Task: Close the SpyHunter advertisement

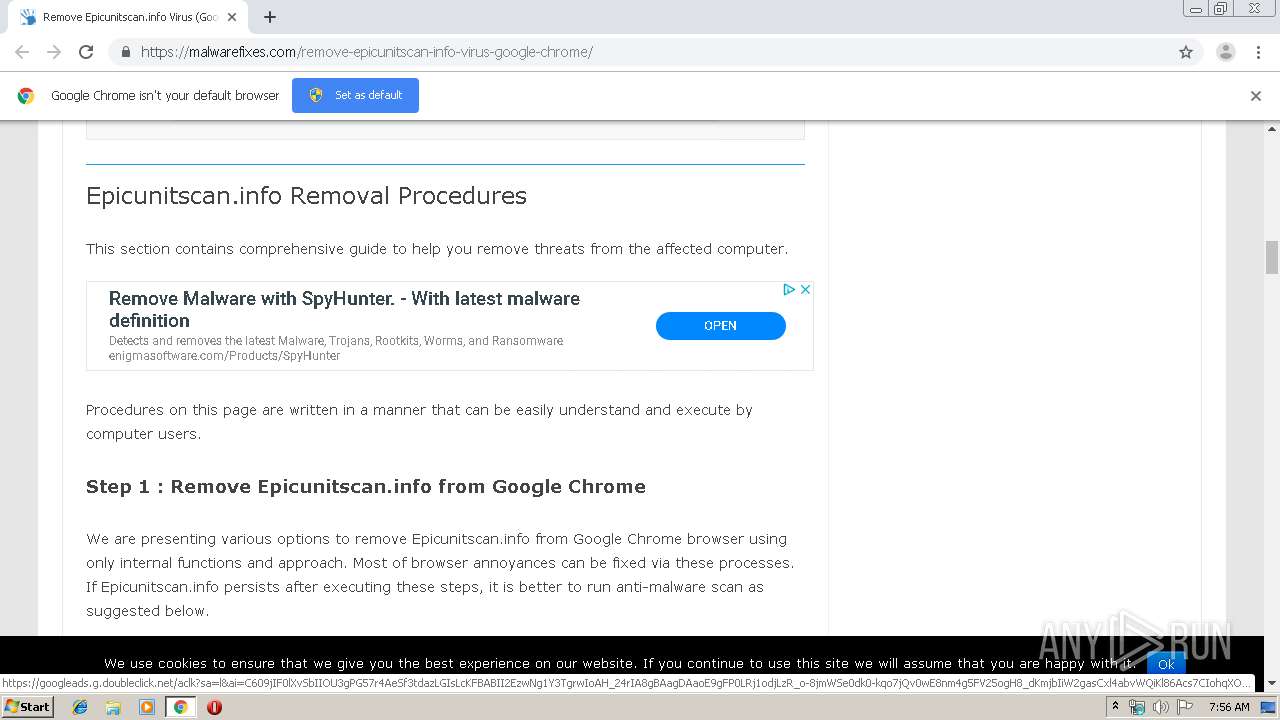Action: (x=805, y=289)
